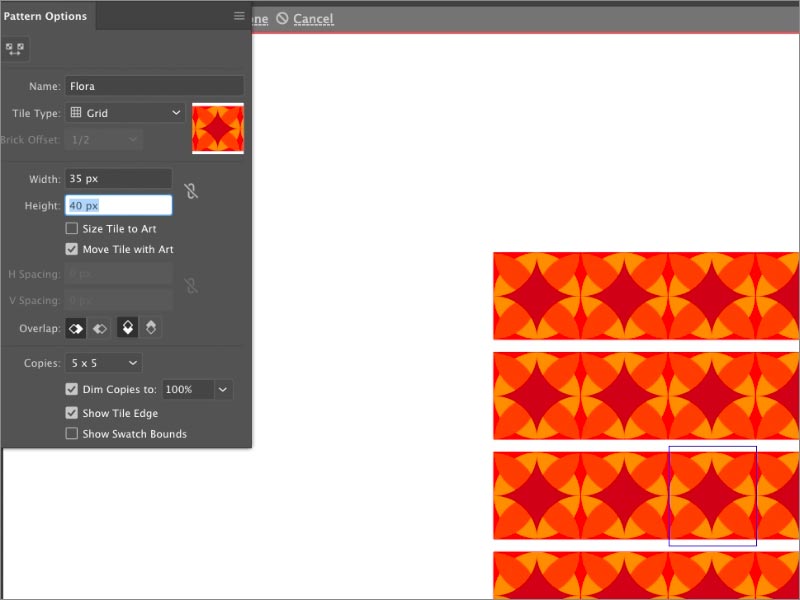The width and height of the screenshot is (800, 600).
Task: Select the Pattern Options panel tab
Action: (45, 16)
